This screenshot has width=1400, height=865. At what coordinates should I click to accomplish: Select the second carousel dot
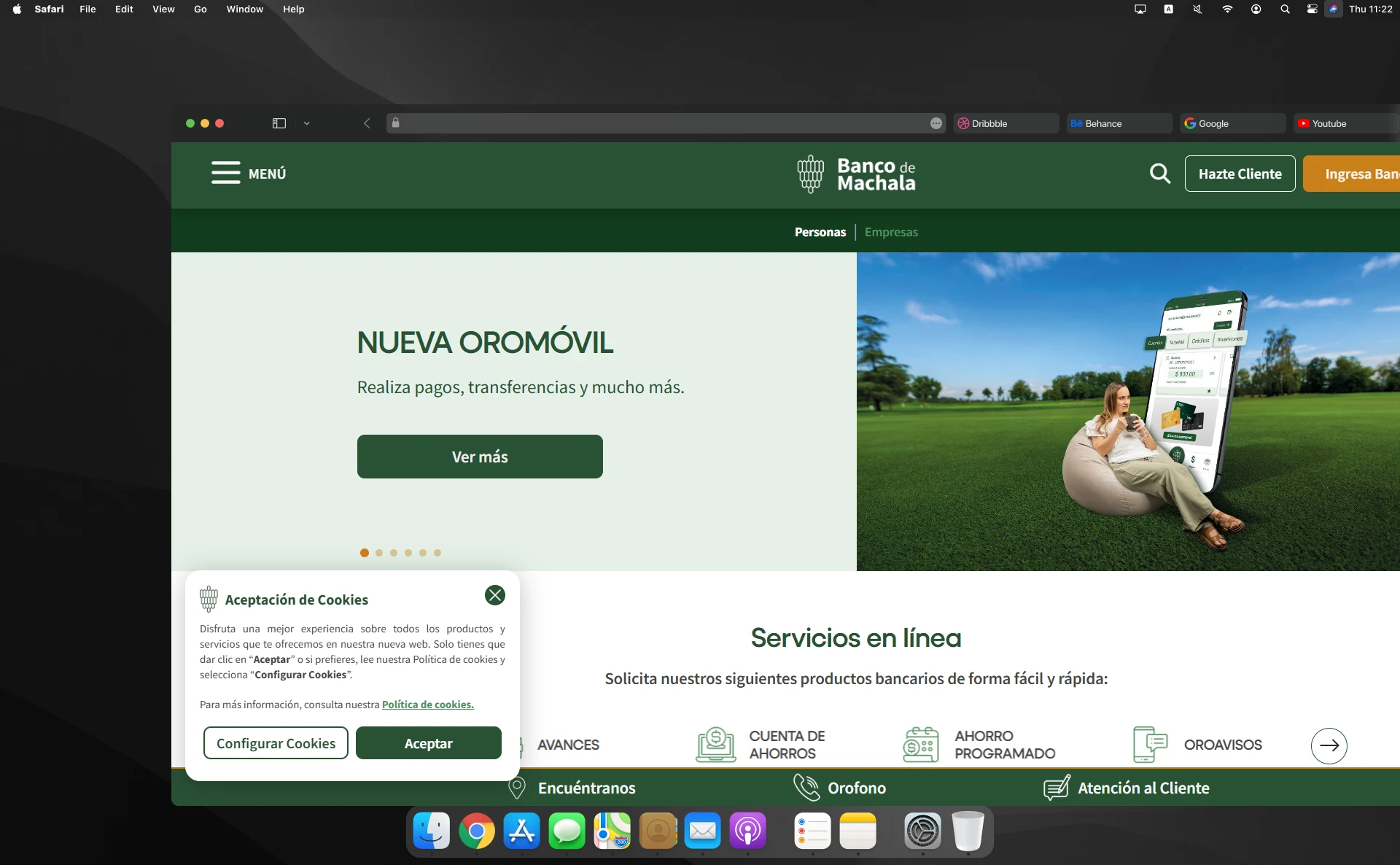tap(379, 553)
